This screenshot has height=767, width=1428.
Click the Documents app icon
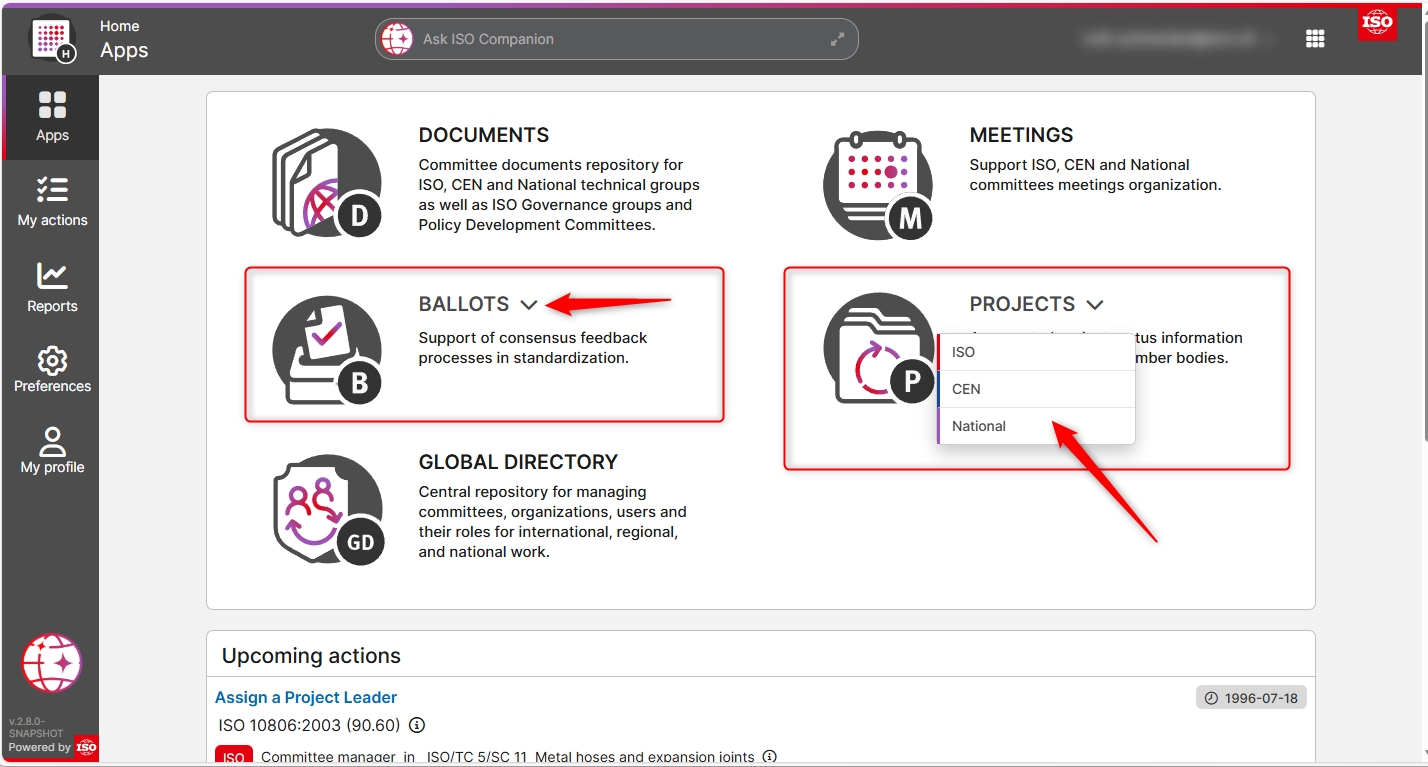click(327, 182)
